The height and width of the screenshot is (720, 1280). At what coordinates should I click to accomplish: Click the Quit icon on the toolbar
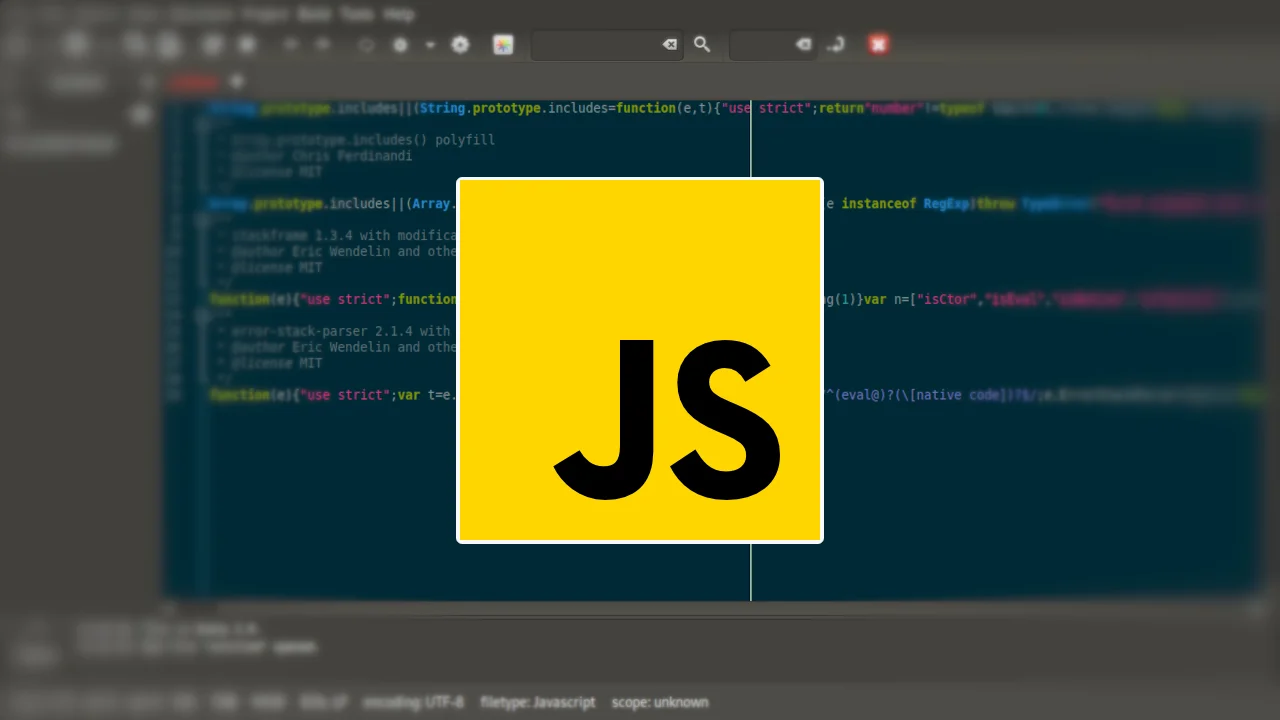pos(878,44)
